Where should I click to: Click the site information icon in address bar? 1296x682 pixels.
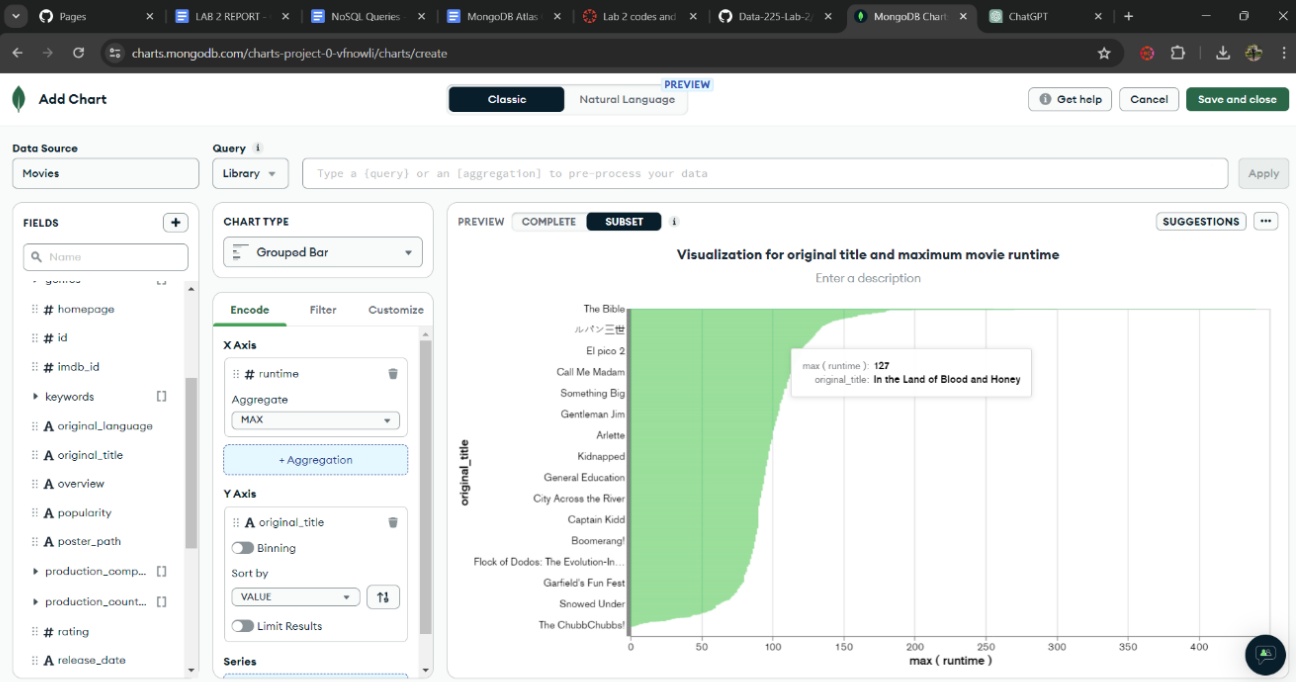pos(114,53)
